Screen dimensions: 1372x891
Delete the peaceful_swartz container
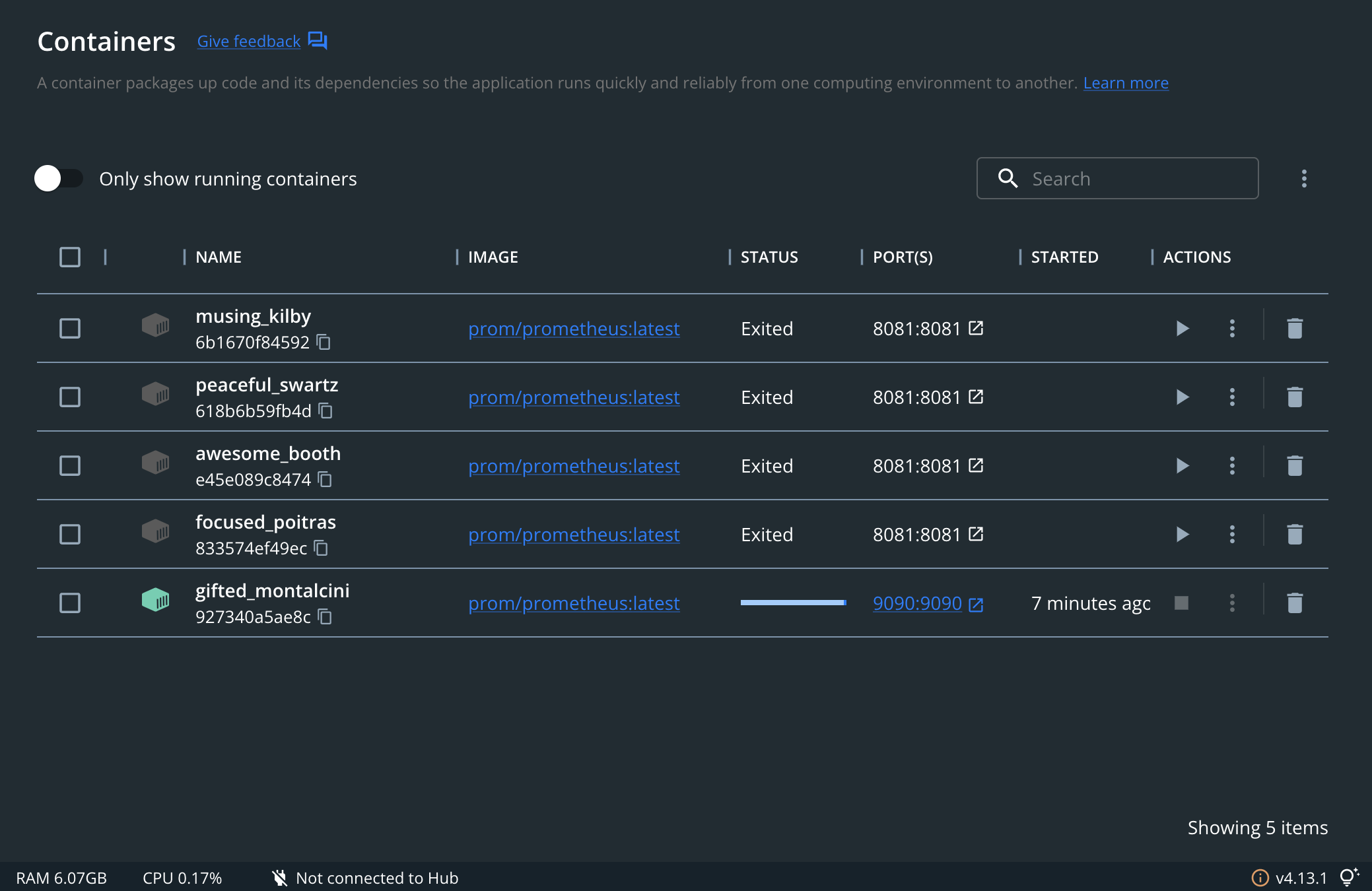1294,397
